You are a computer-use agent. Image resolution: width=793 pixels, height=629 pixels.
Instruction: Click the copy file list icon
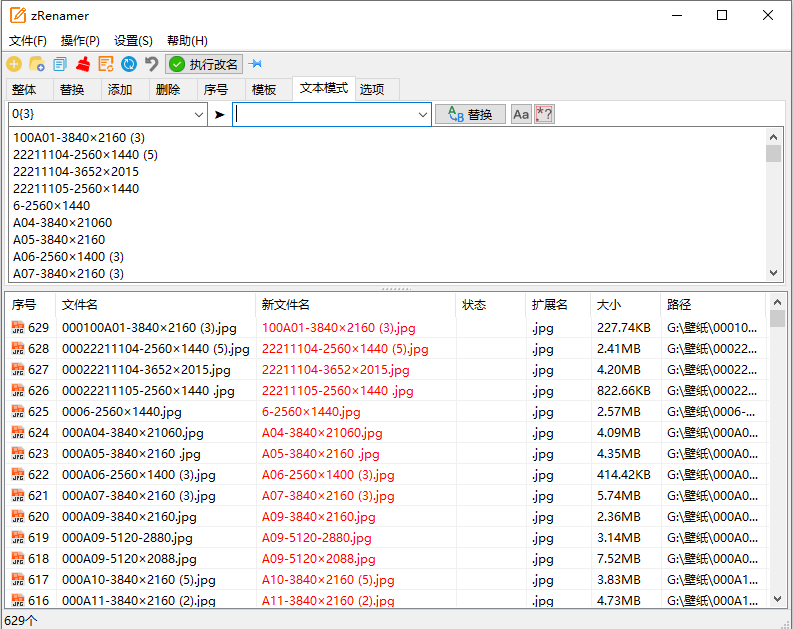60,64
